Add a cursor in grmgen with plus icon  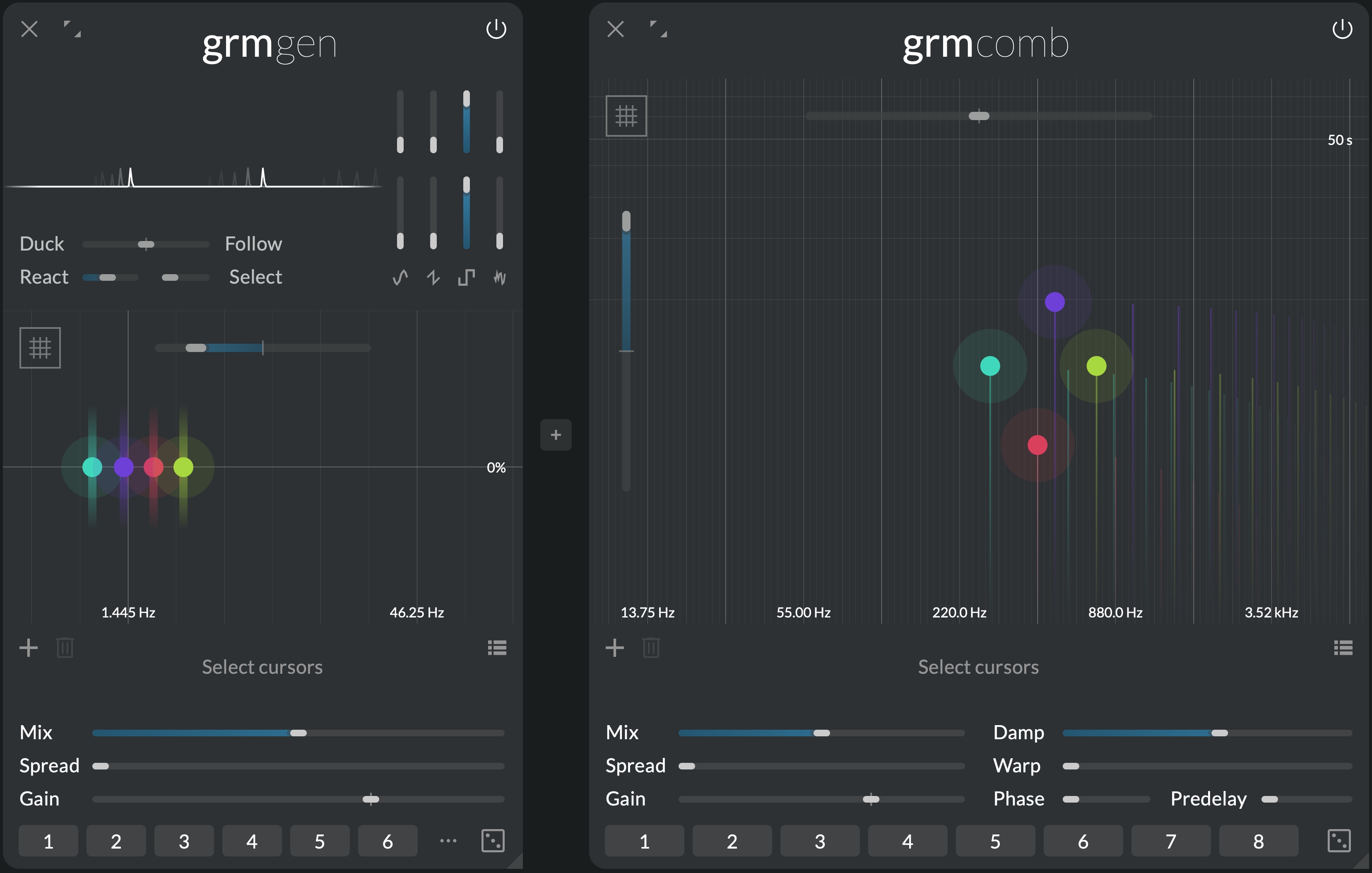[29, 647]
